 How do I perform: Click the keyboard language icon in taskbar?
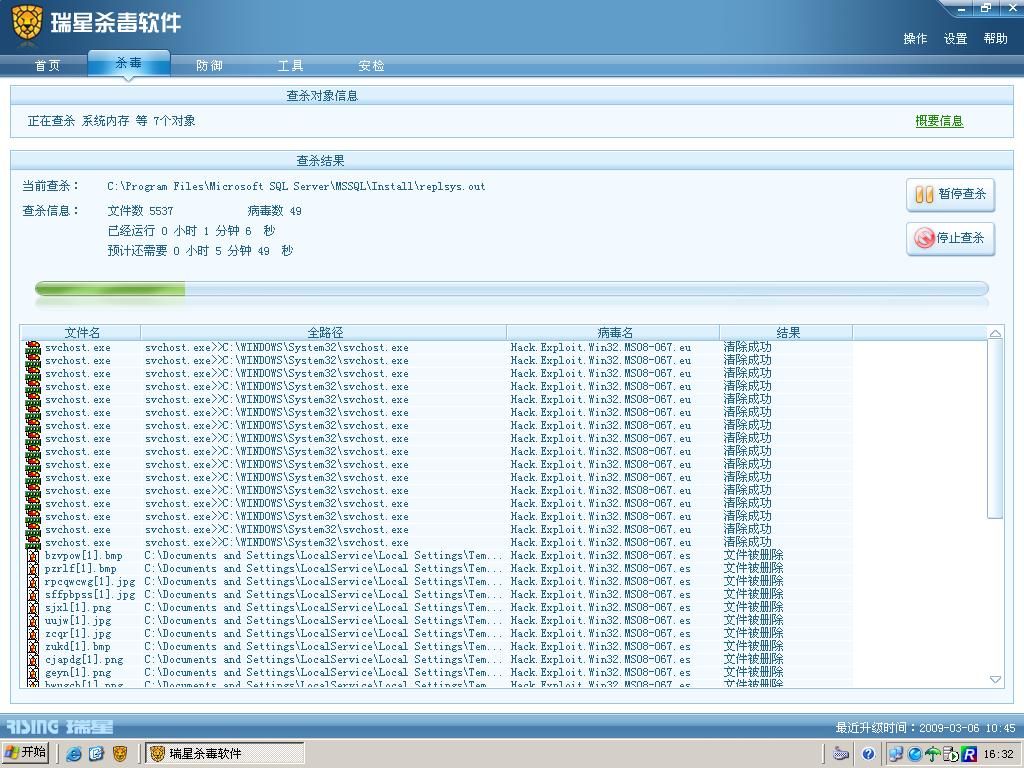pos(840,754)
